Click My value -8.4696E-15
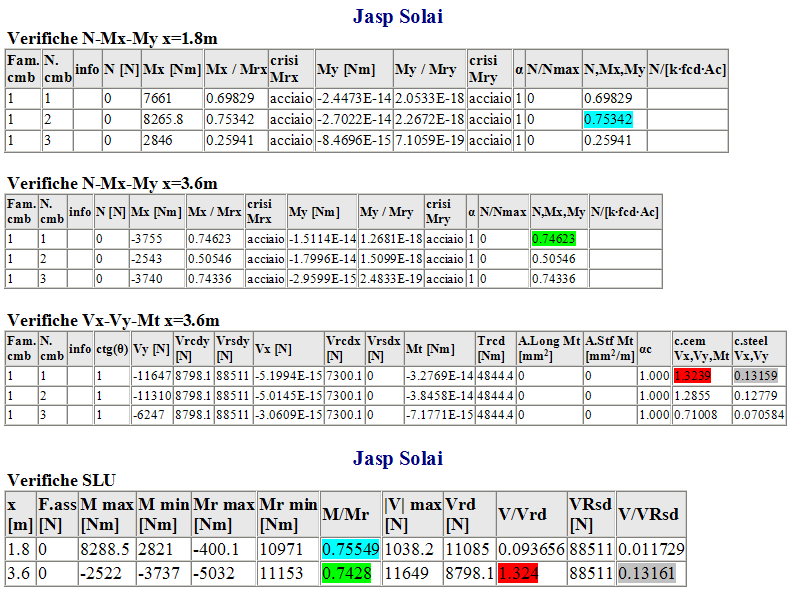 click(354, 140)
